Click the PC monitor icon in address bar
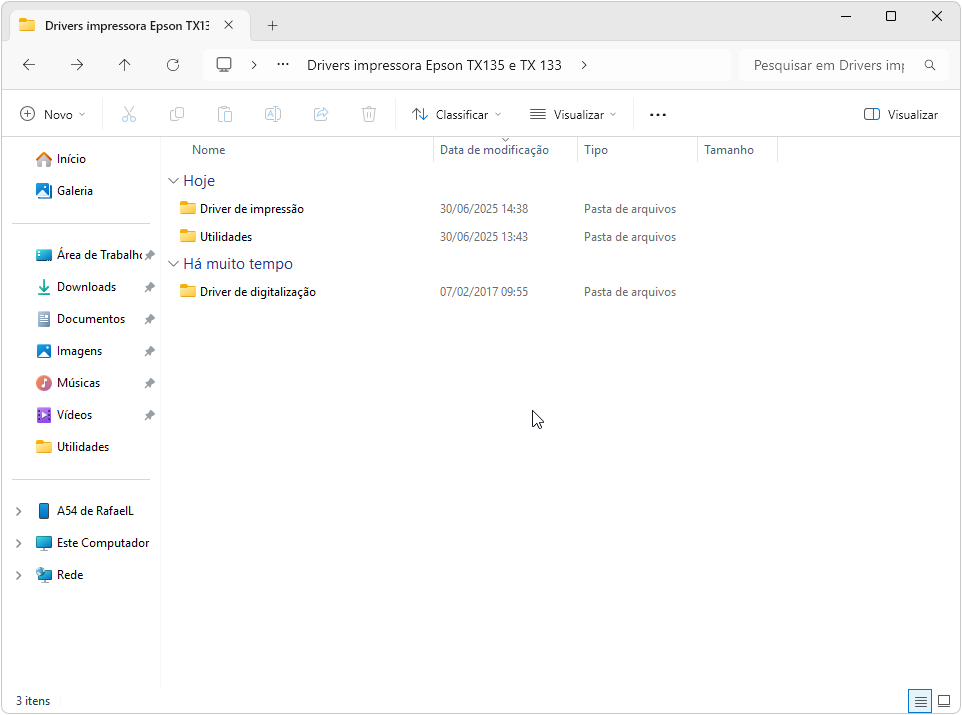Screen dimensions: 962x715 click(224, 65)
